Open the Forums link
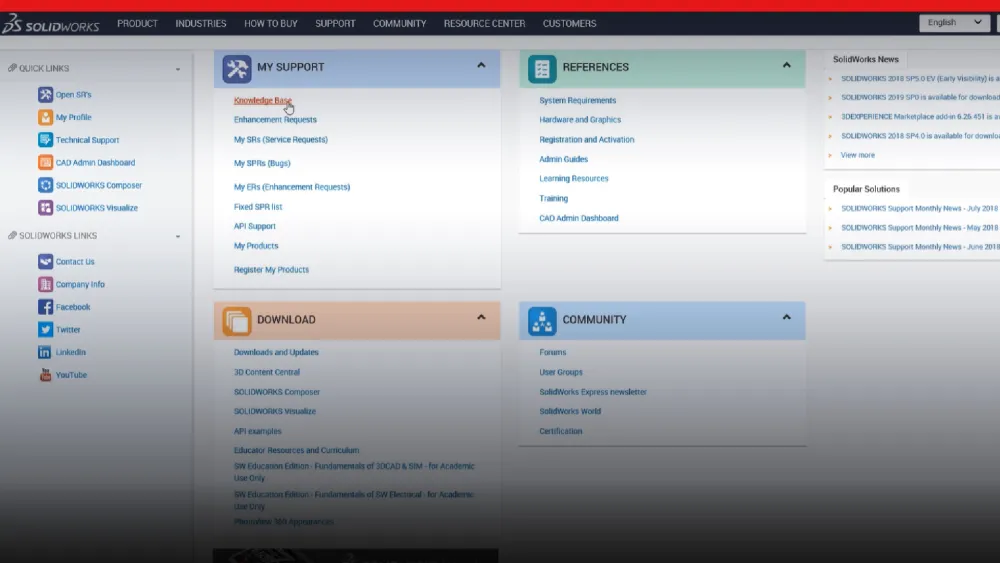The image size is (1000, 563). tap(552, 352)
